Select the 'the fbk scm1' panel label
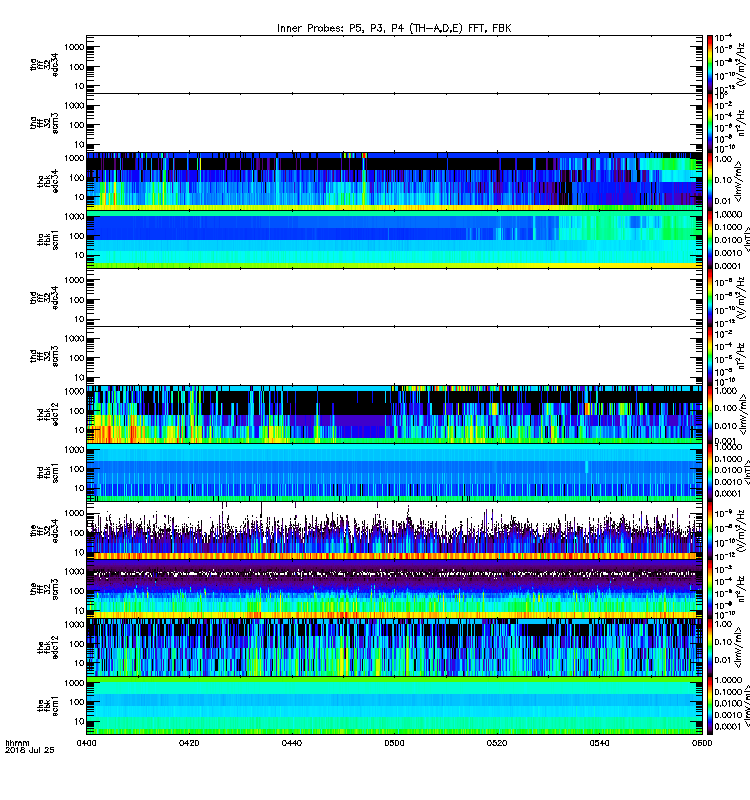 [48, 706]
